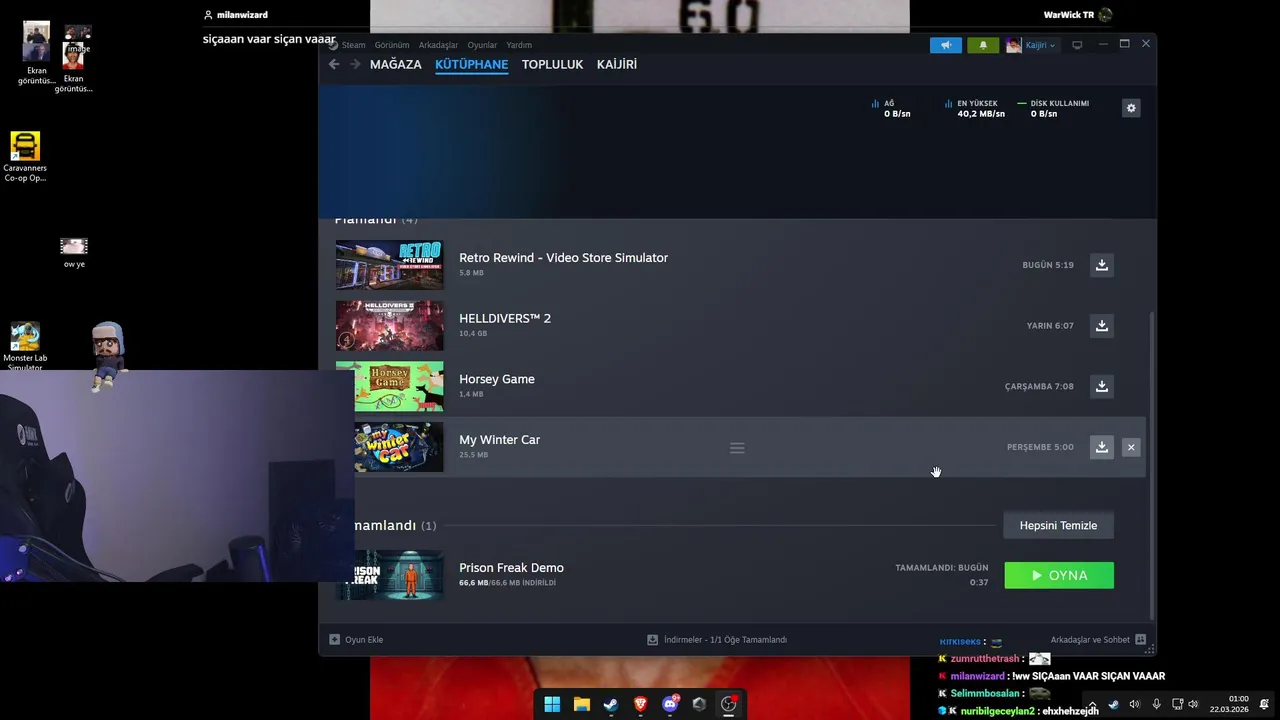Open the green notifications bell

(983, 45)
